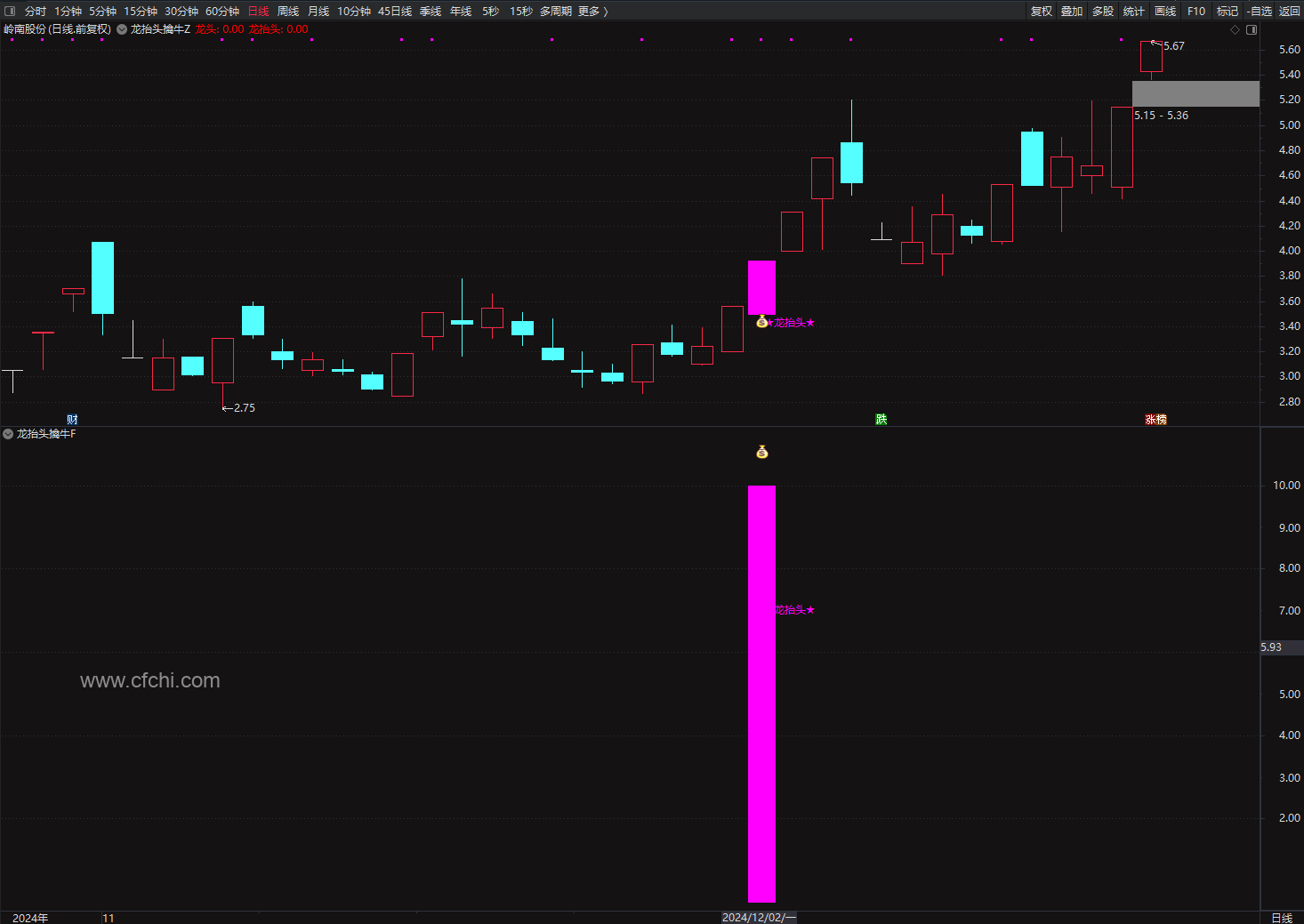This screenshot has width=1304, height=924.
Task: Open the 龙抬头擒牛F indicator dropdown
Action: coord(8,434)
